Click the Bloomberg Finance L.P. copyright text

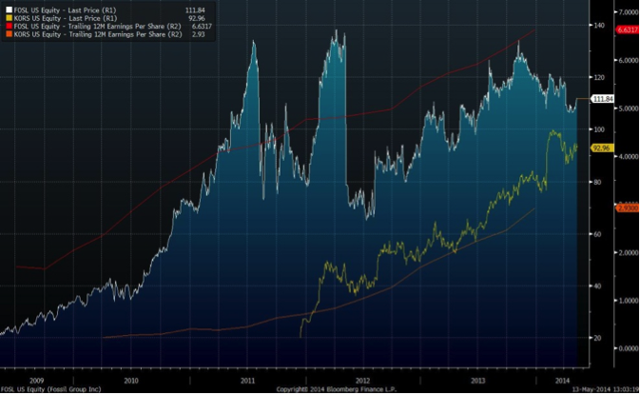[x=336, y=390]
